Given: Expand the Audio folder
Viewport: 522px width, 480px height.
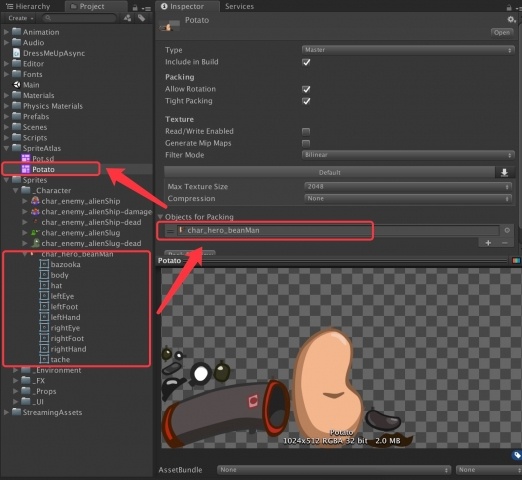Looking at the screenshot, I should [6, 43].
